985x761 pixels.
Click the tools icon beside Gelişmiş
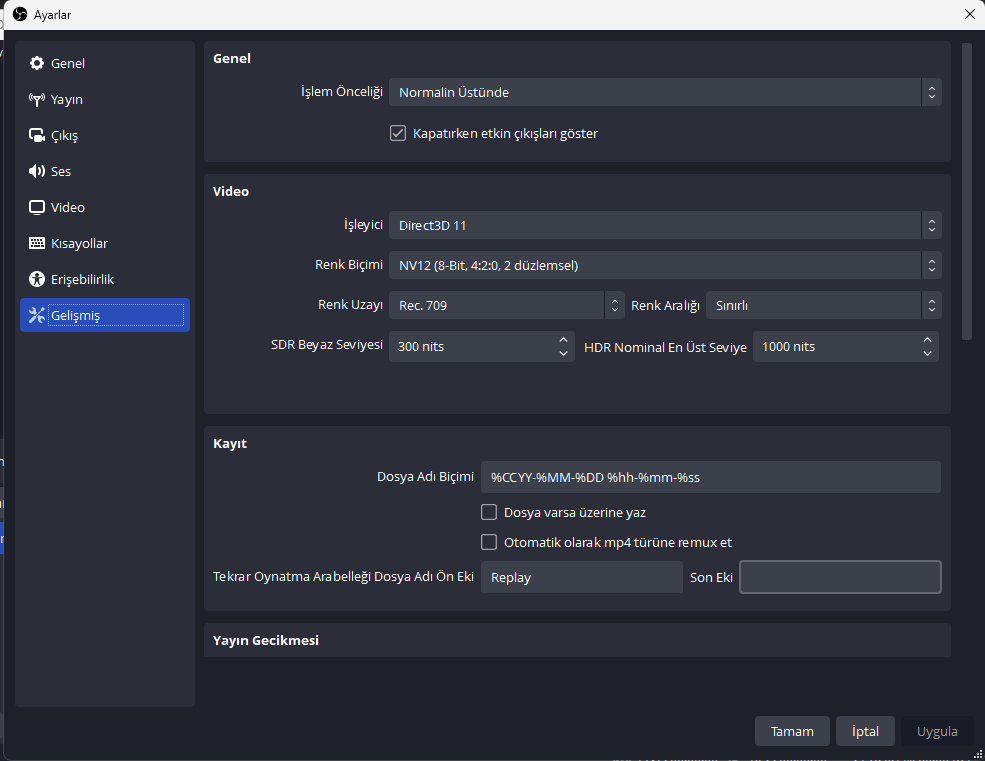[37, 316]
